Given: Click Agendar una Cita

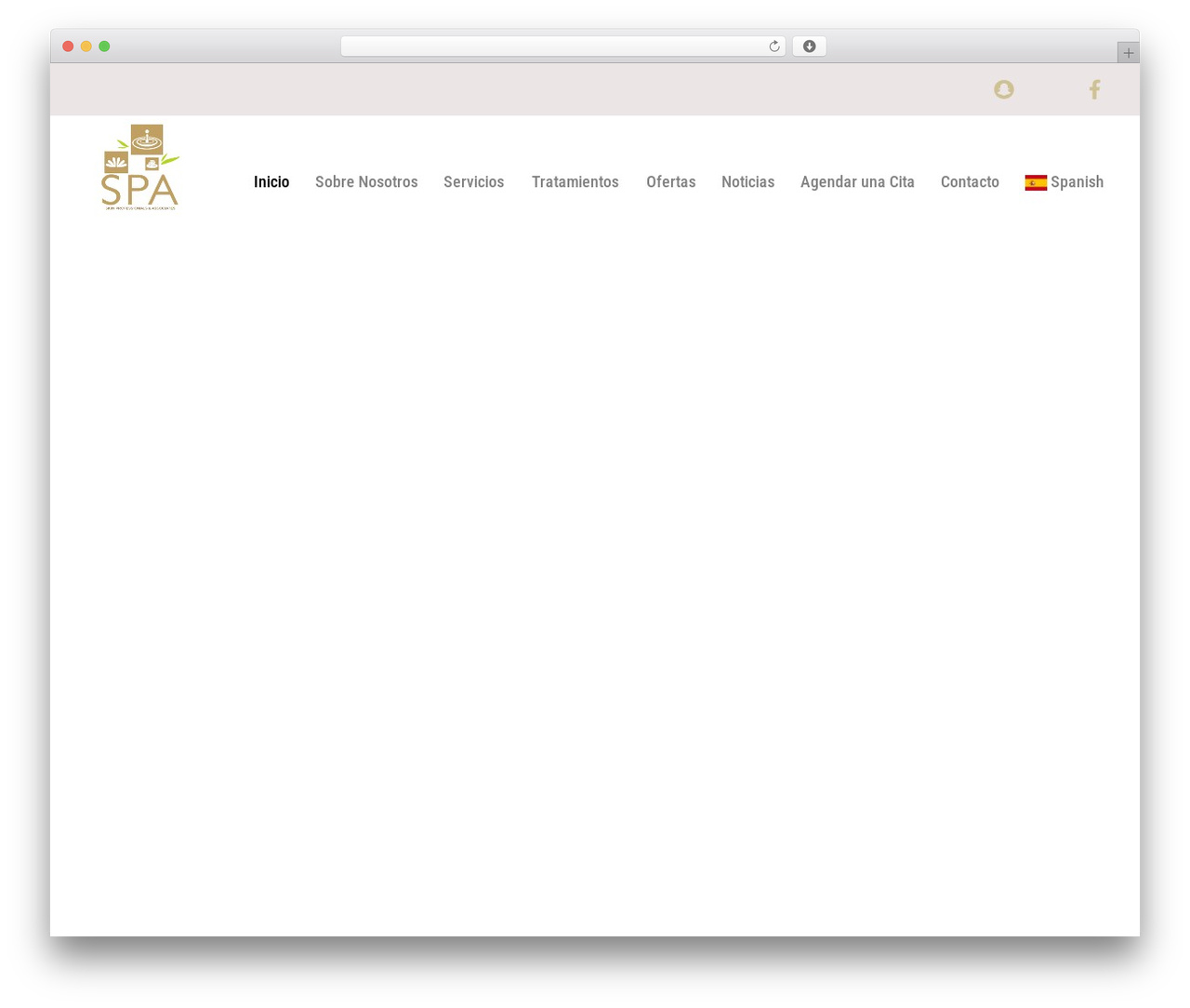Looking at the screenshot, I should pos(857,182).
